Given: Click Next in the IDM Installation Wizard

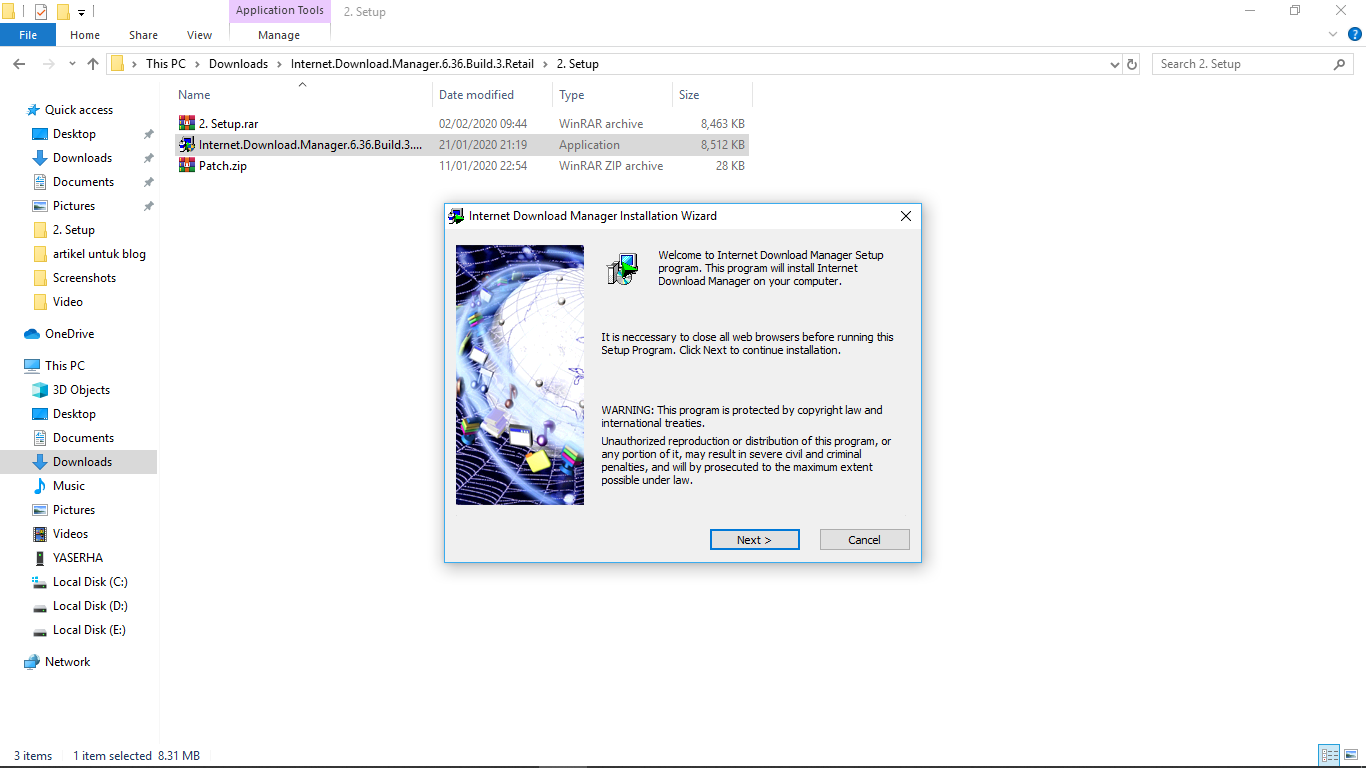Looking at the screenshot, I should [754, 540].
